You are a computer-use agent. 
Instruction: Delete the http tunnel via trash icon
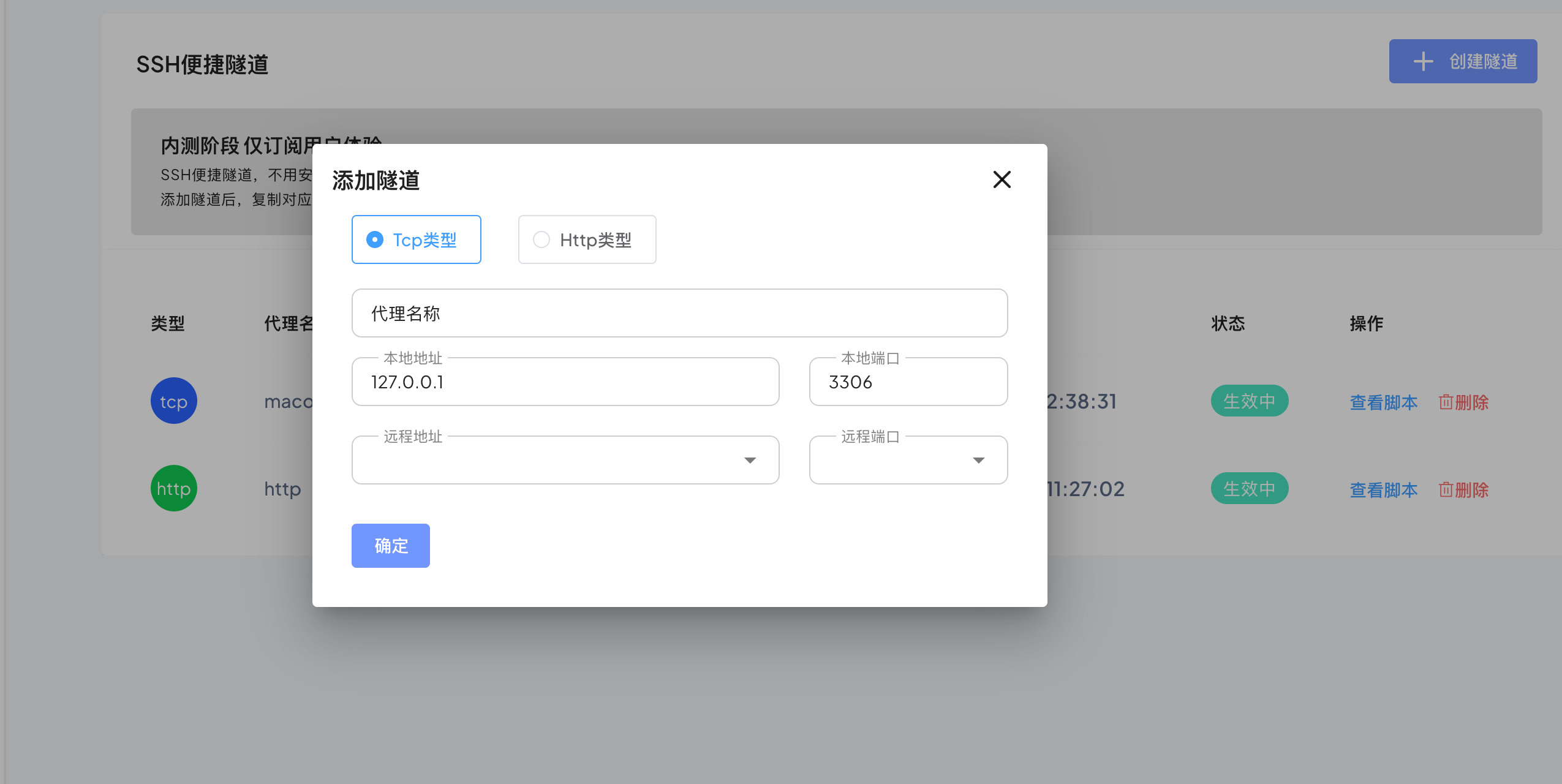tap(1446, 490)
